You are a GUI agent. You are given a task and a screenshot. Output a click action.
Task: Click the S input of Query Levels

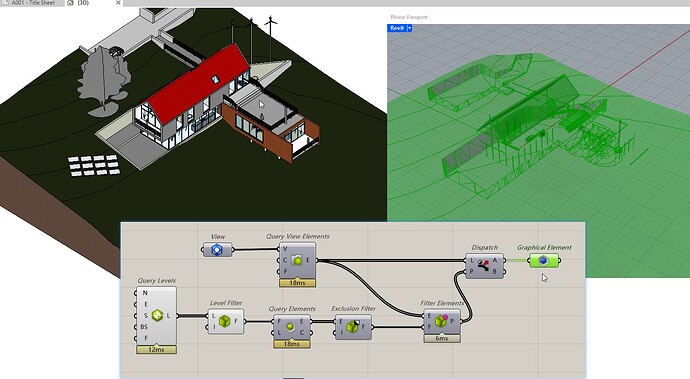click(x=146, y=316)
